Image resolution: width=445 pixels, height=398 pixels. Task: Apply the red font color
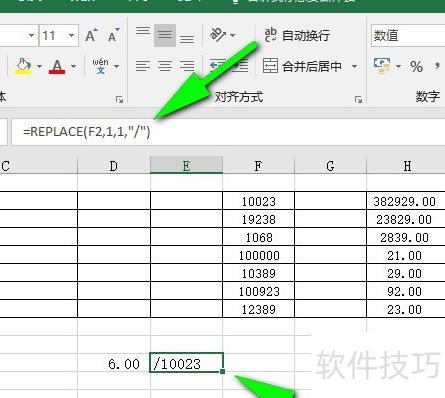pyautogui.click(x=57, y=66)
